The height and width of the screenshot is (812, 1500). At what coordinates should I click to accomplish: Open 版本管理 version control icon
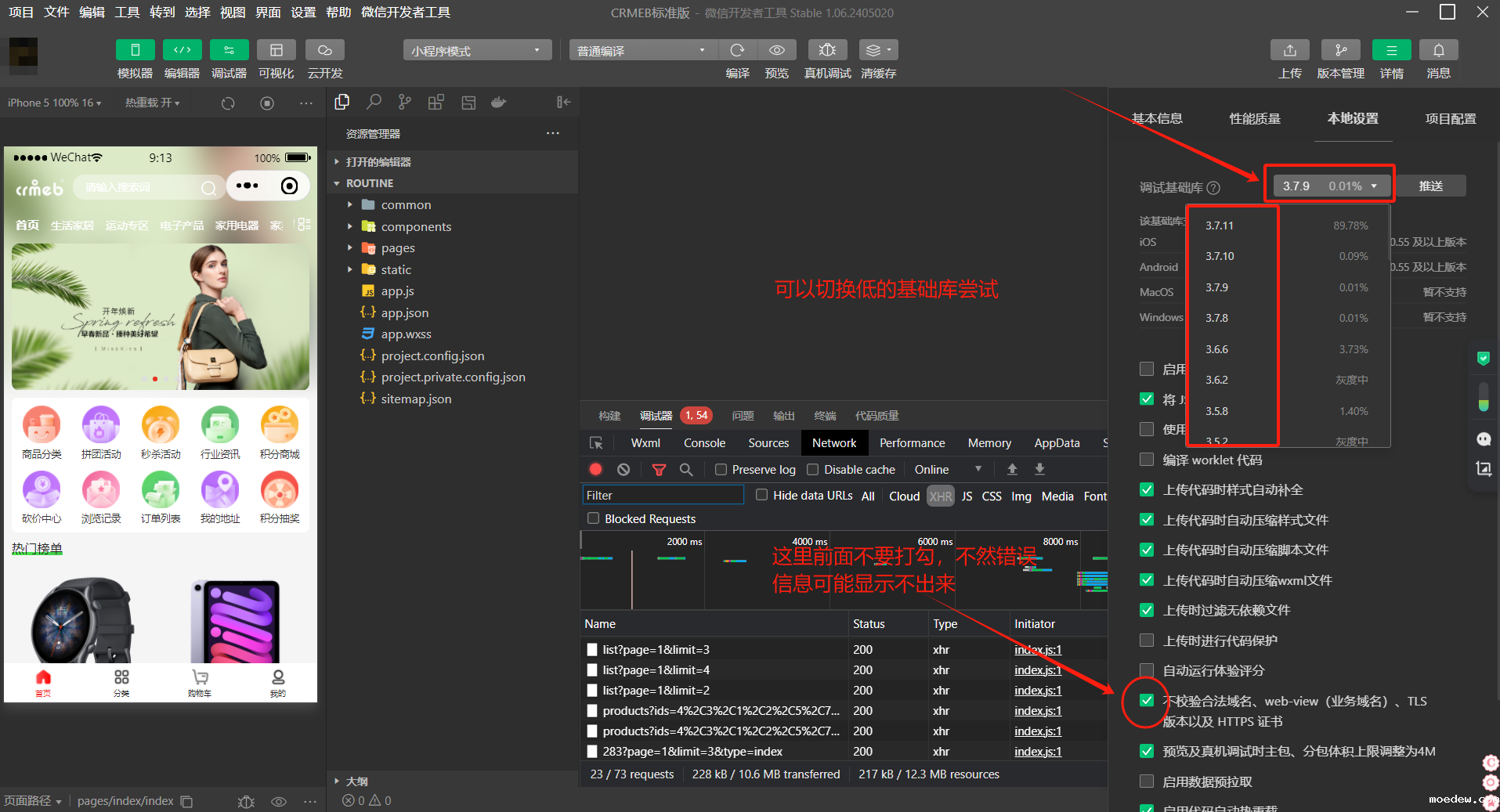coord(1340,50)
